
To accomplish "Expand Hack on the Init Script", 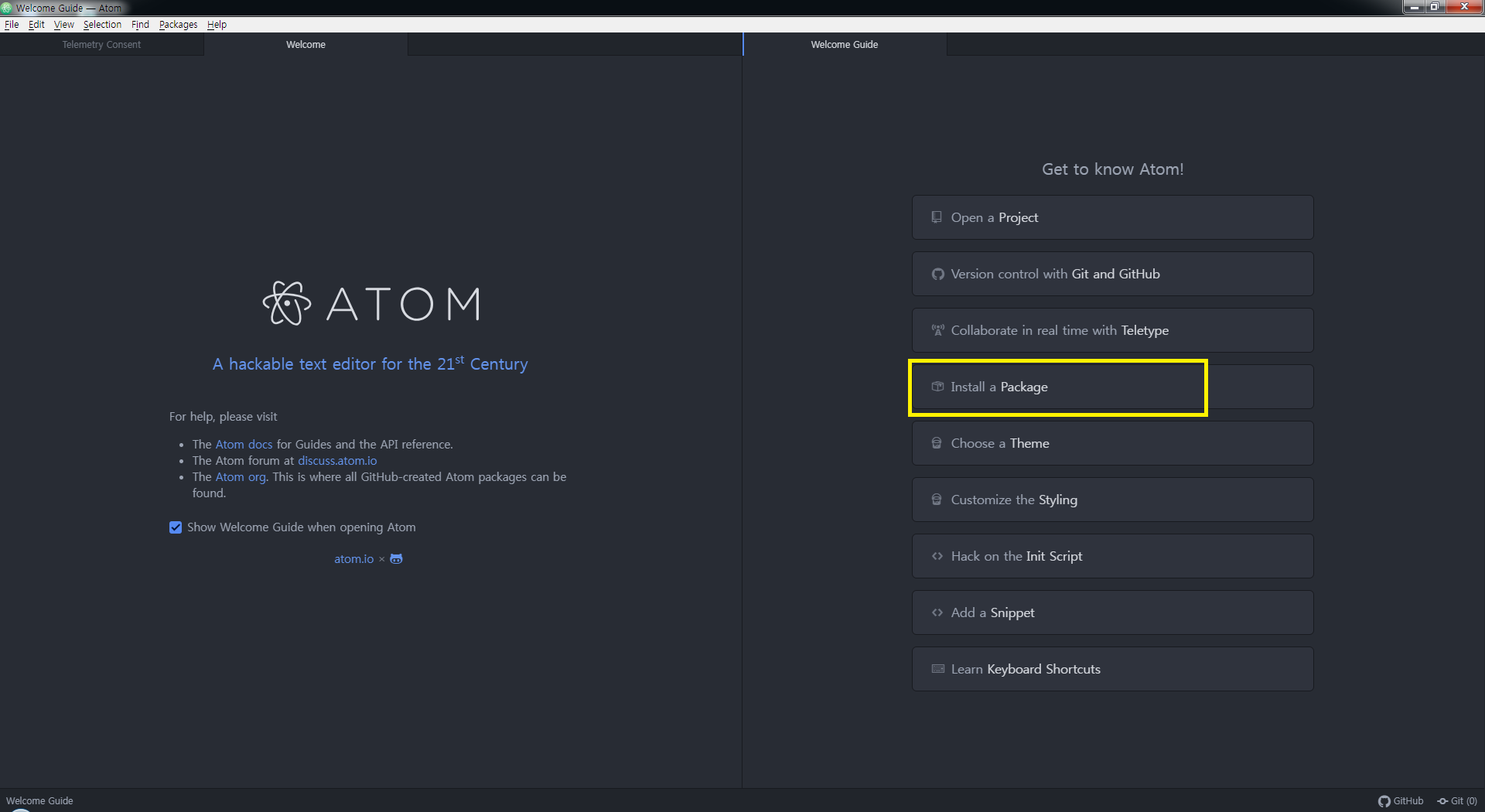I will tap(1112, 556).
